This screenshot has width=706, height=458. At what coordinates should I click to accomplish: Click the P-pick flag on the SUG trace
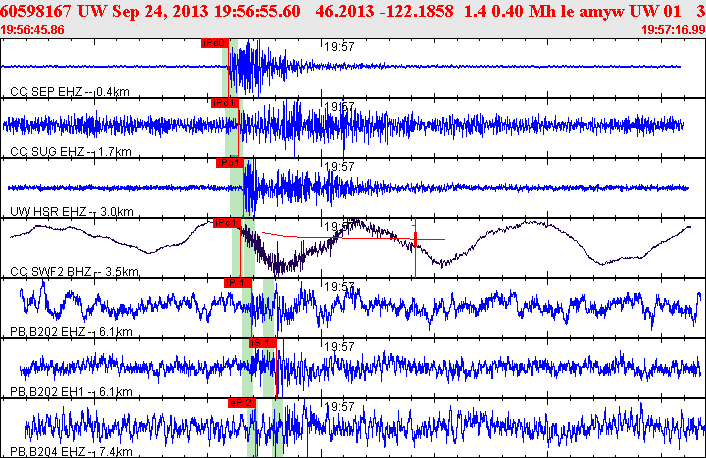tap(224, 103)
